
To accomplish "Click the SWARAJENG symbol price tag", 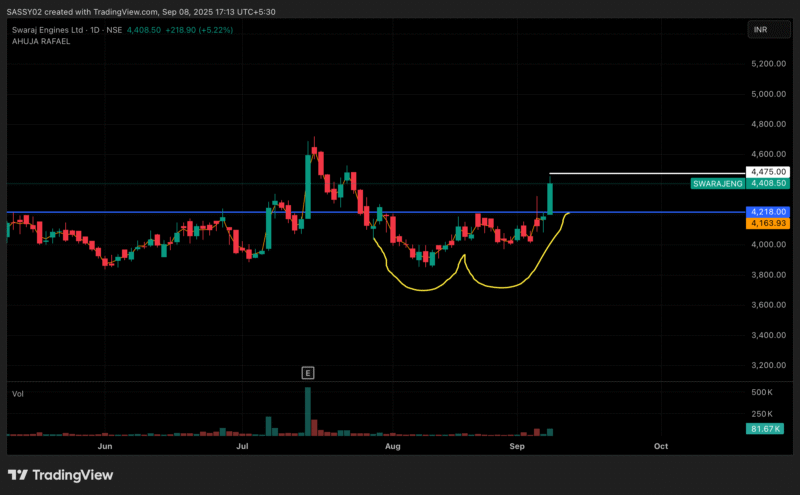I will 717,183.
